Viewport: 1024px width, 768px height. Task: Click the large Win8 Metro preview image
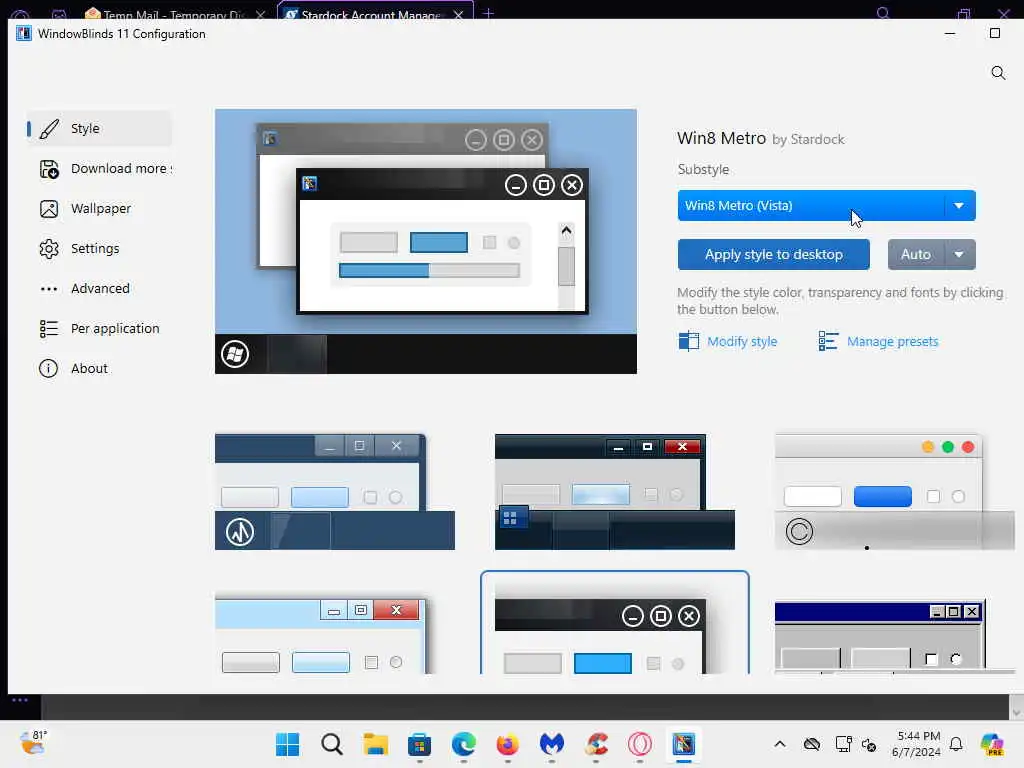coord(426,242)
